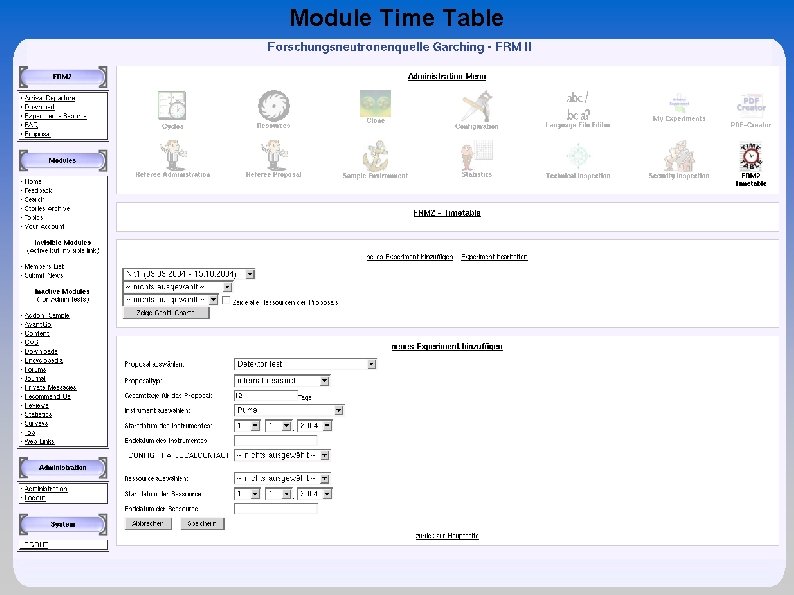Click the resource end date field
The height and width of the screenshot is (595, 794).
click(275, 508)
